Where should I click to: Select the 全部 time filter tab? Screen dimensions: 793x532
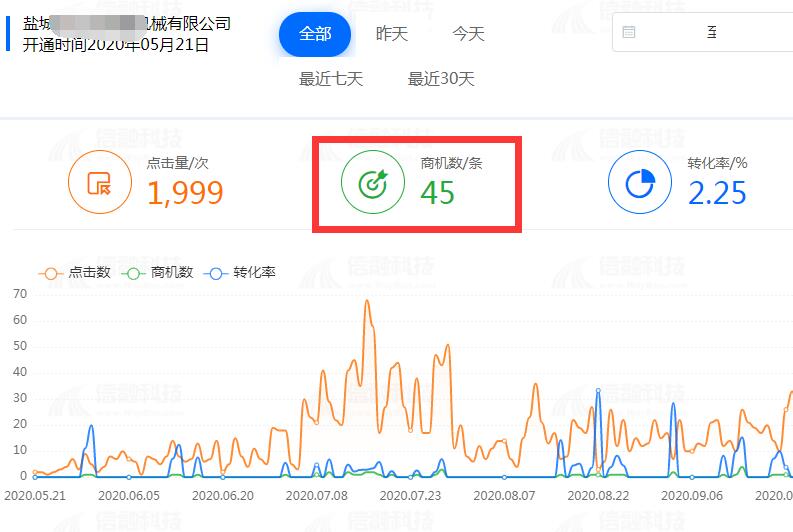315,34
